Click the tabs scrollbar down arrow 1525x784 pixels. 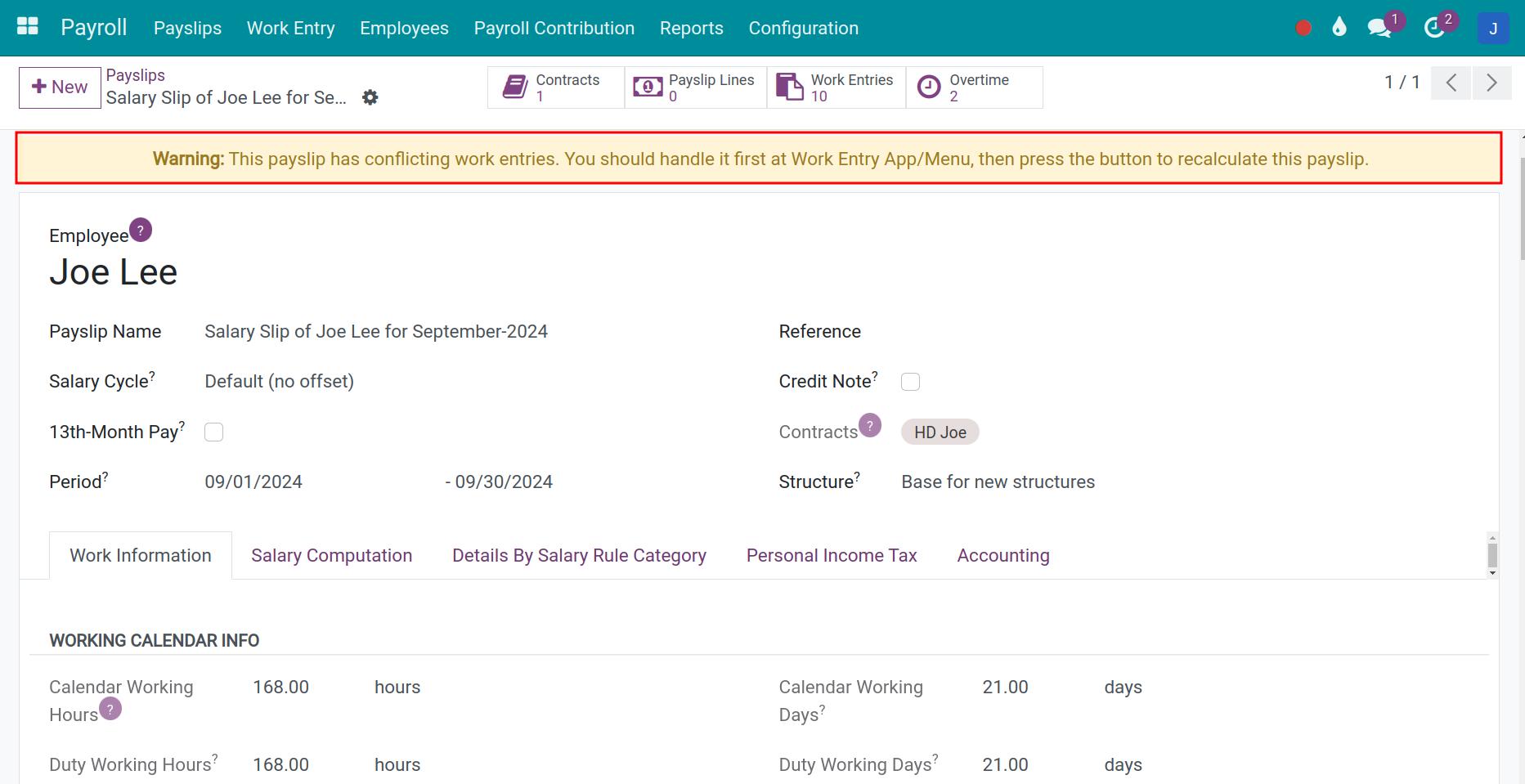(x=1492, y=573)
